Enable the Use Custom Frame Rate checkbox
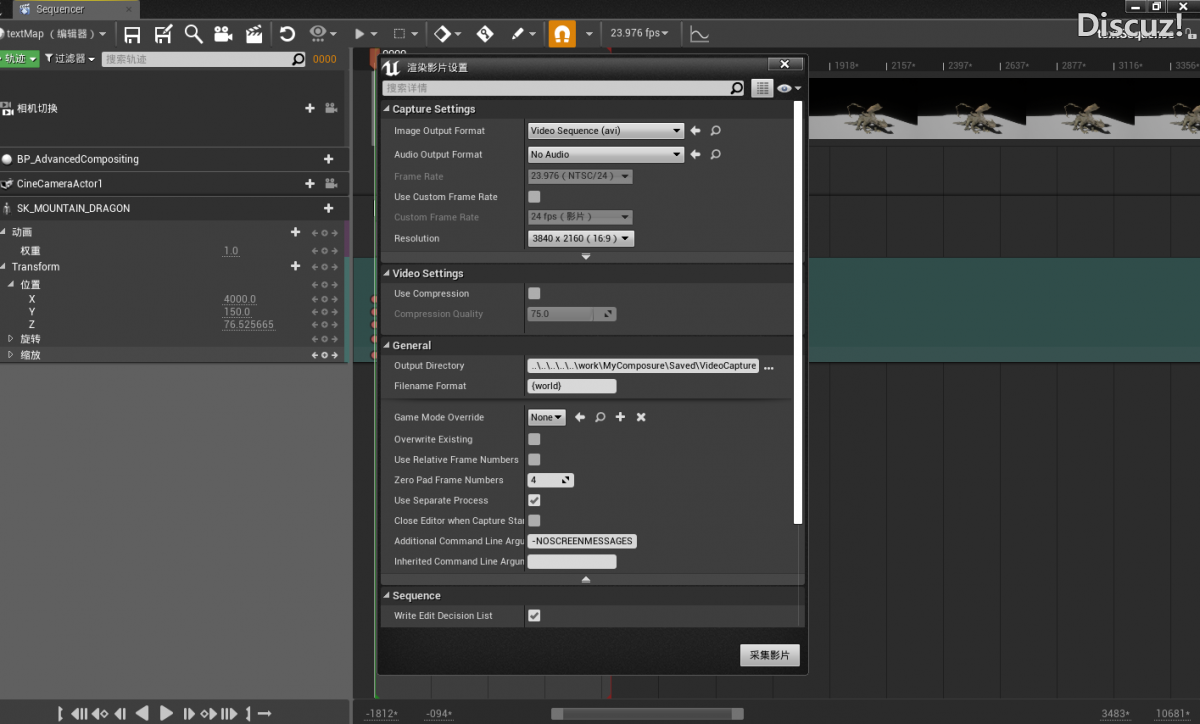The image size is (1200, 724). (534, 197)
